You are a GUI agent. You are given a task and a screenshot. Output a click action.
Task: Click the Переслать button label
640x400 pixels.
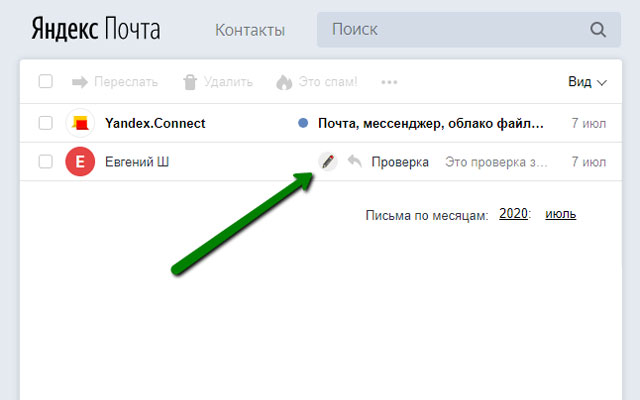tap(126, 82)
